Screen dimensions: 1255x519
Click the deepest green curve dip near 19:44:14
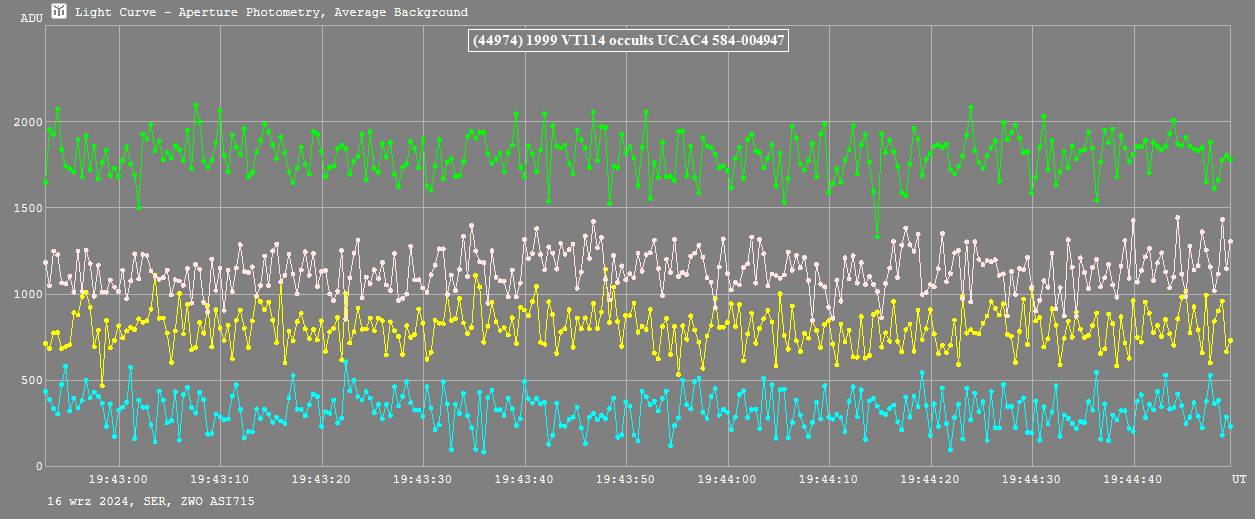pos(877,237)
